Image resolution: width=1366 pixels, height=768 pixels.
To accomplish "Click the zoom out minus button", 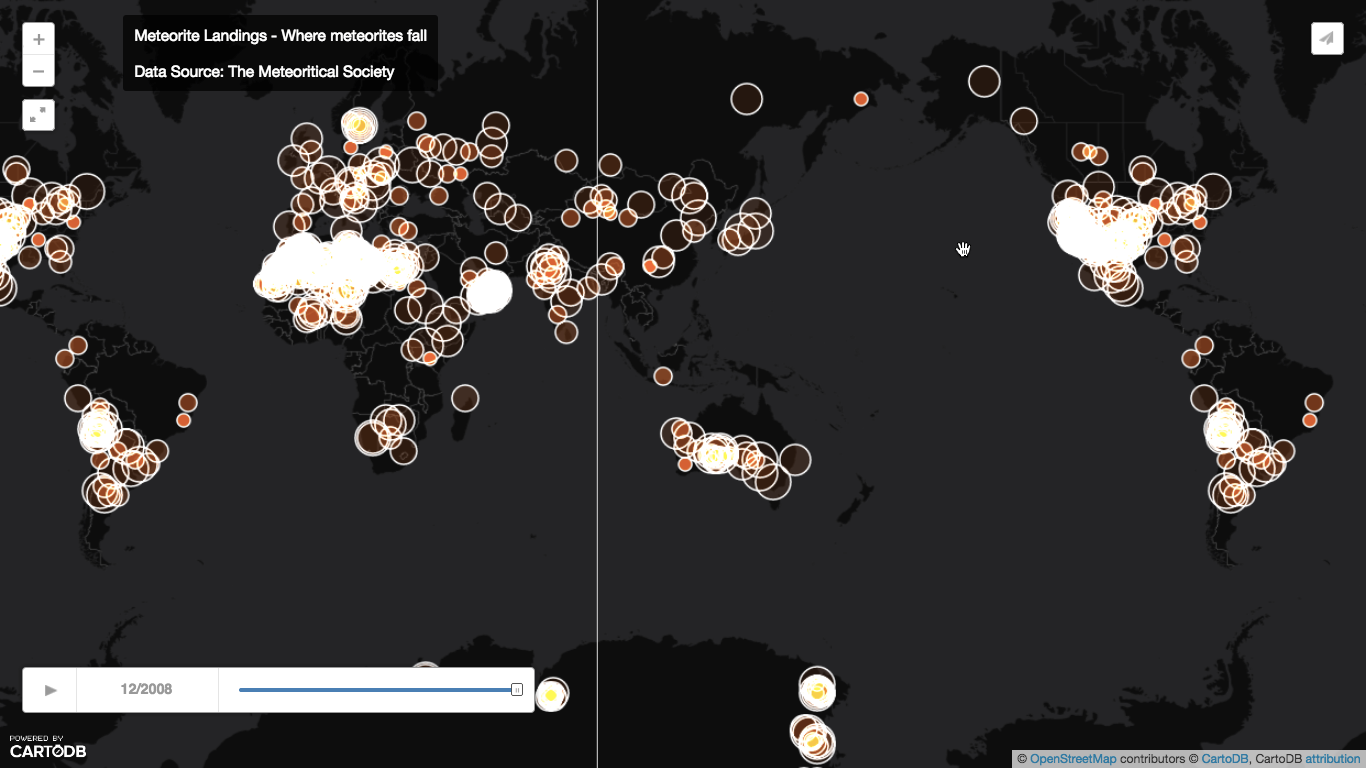I will coord(38,71).
